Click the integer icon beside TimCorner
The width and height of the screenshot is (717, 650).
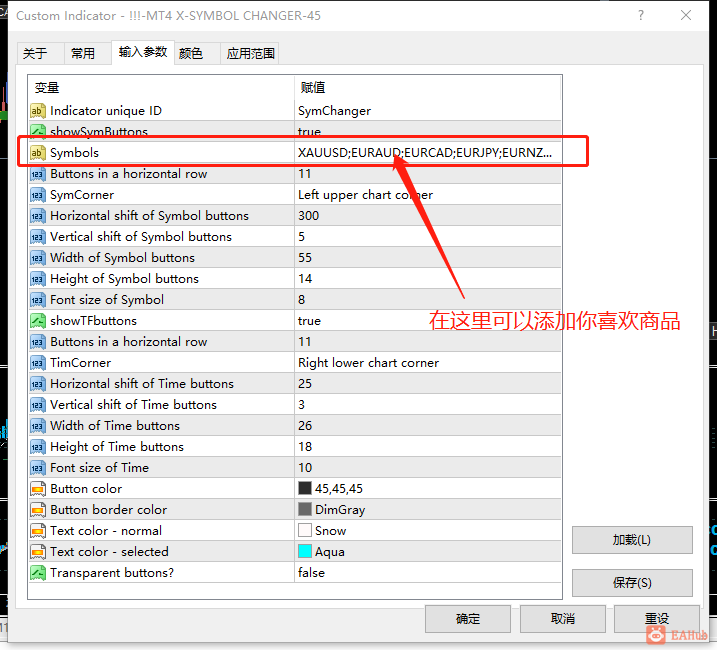click(x=38, y=363)
